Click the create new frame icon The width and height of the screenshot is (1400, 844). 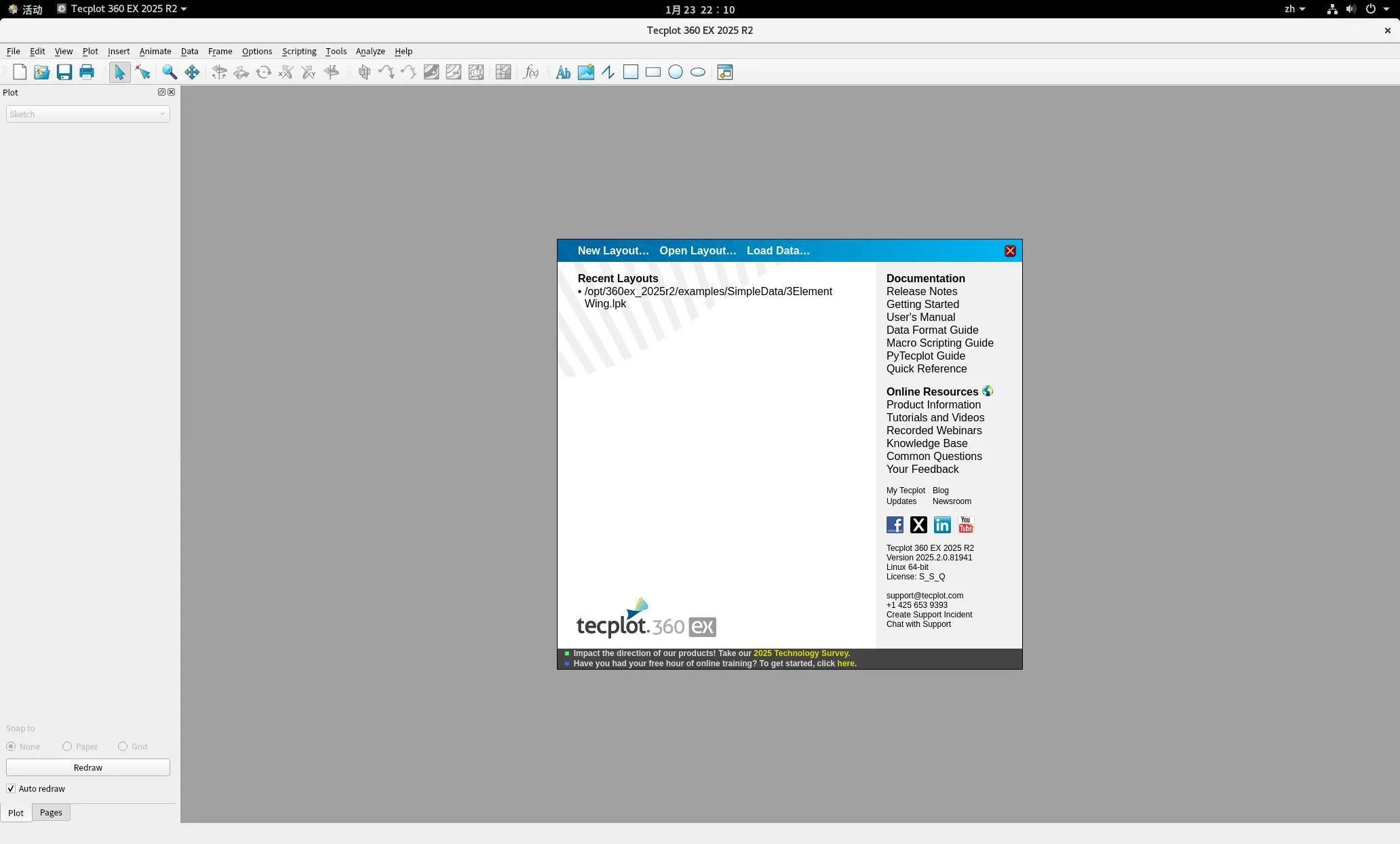[725, 72]
